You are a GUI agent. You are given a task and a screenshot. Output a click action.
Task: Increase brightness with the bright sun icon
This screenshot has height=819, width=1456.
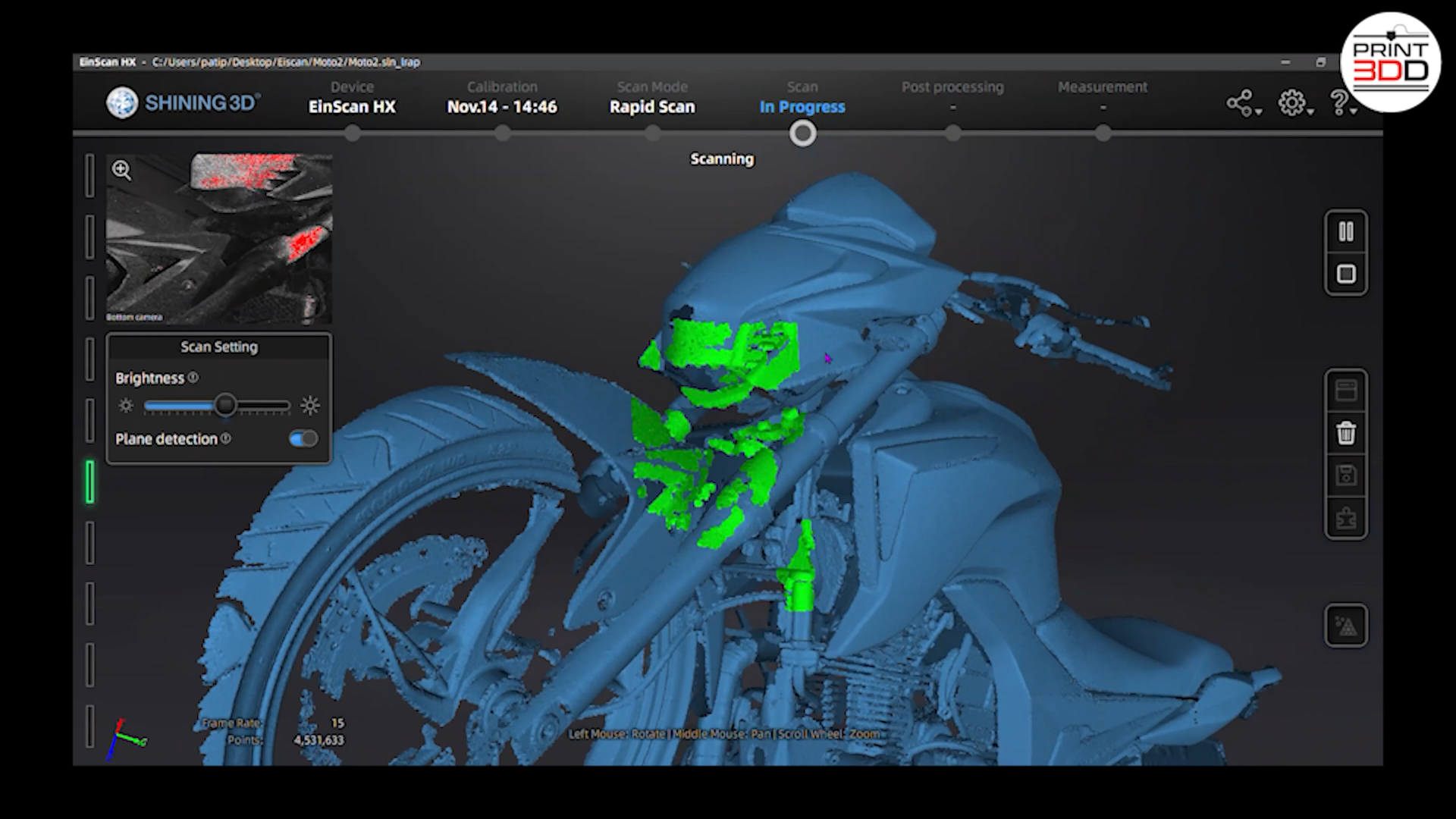(310, 406)
